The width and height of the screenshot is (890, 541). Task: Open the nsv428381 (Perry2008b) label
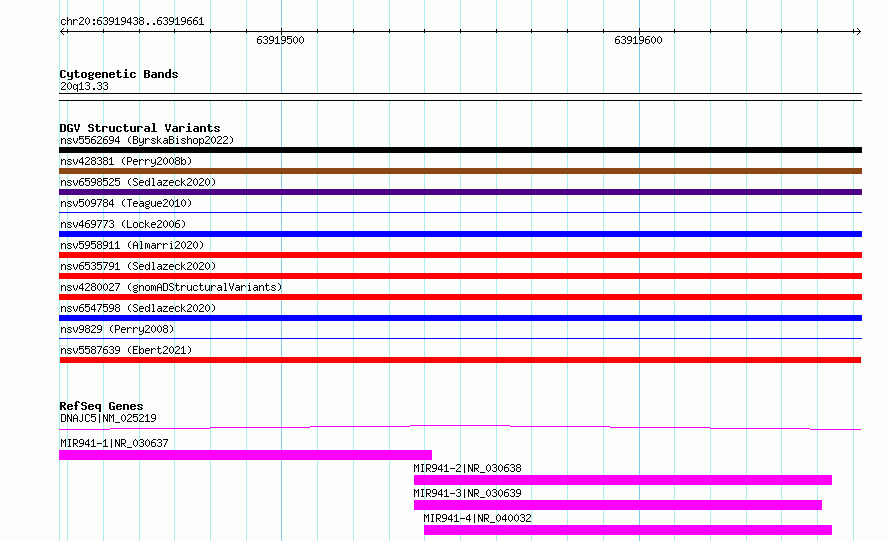(x=126, y=161)
